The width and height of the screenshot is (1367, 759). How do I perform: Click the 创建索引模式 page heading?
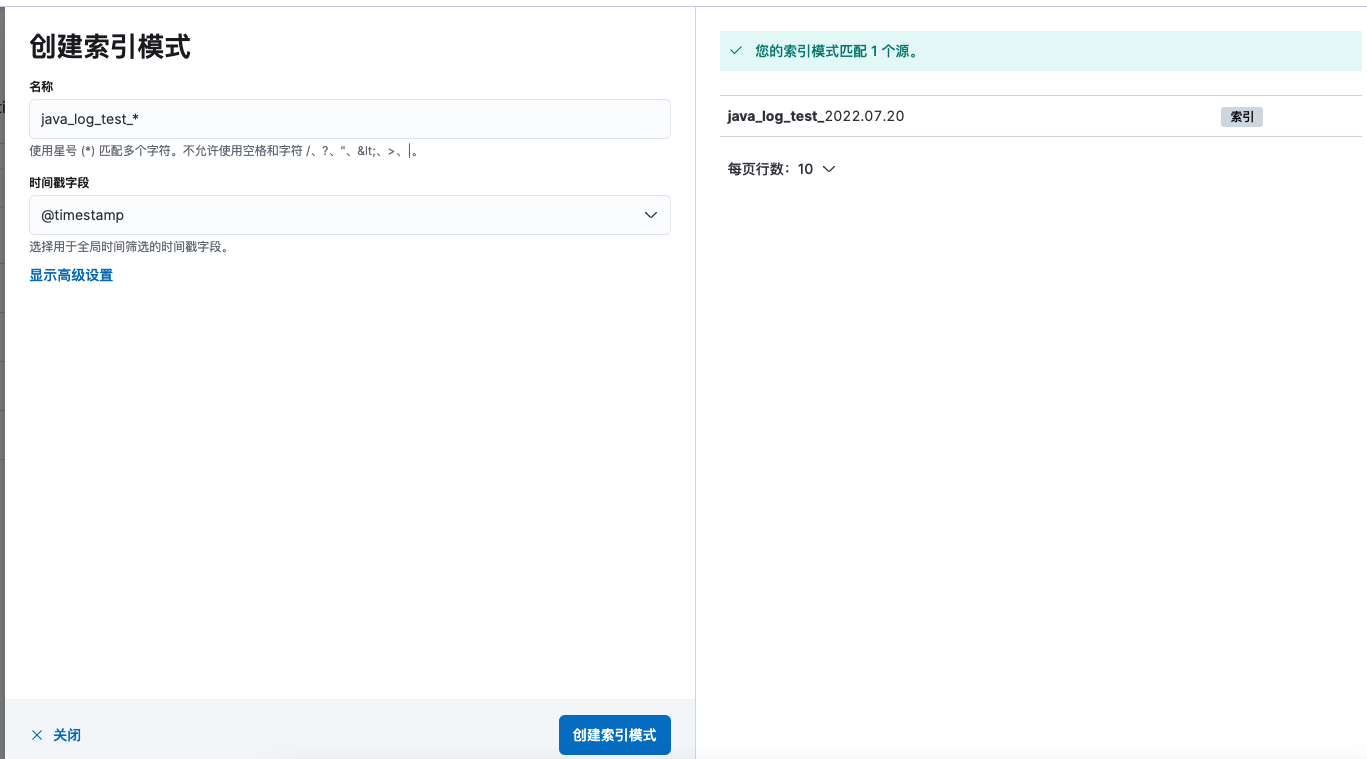pyautogui.click(x=110, y=46)
